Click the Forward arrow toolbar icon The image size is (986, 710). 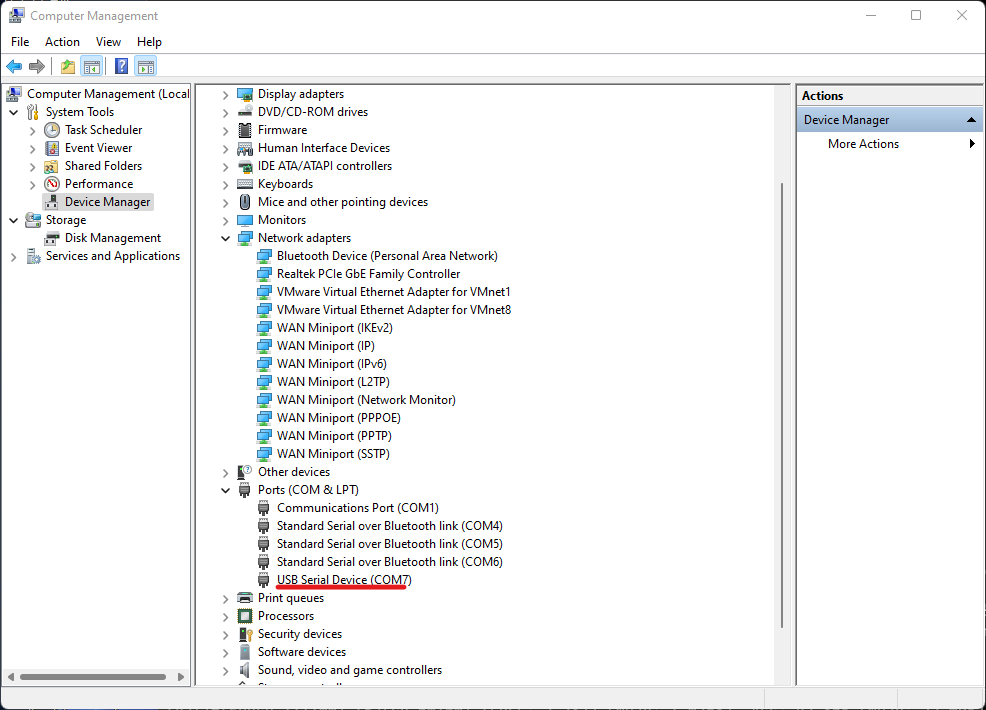pos(37,66)
